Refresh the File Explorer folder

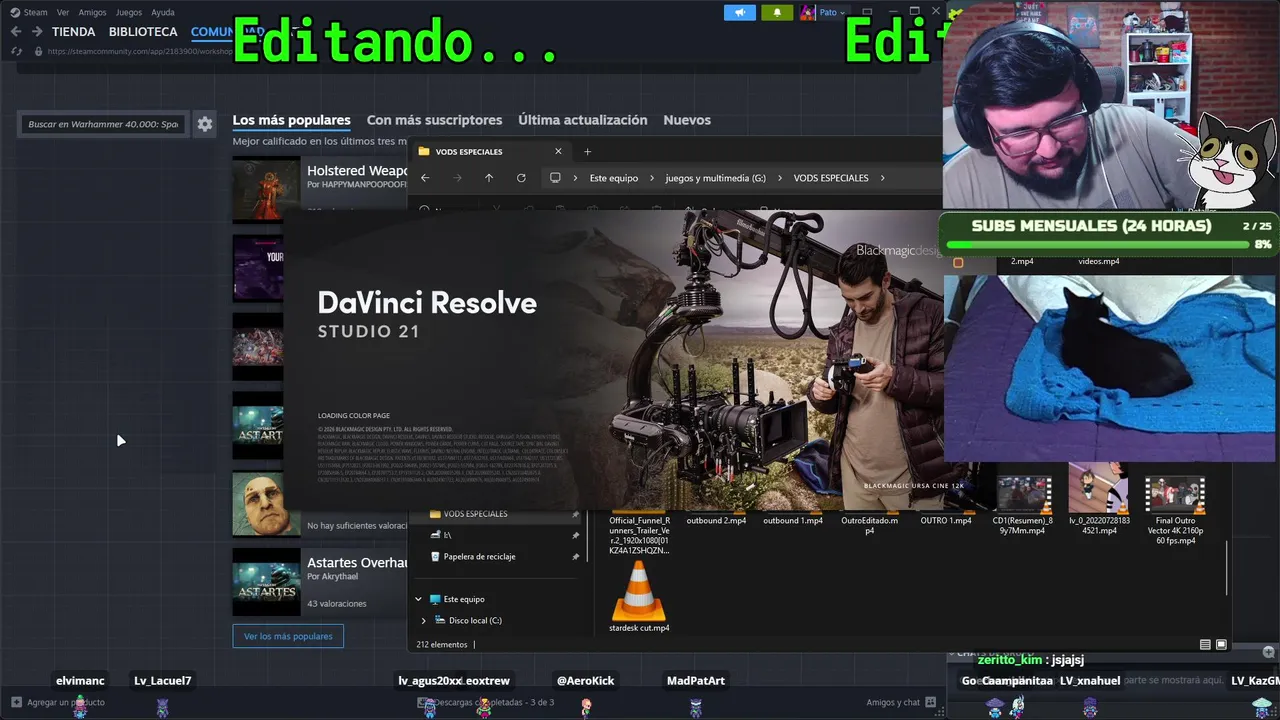click(521, 178)
